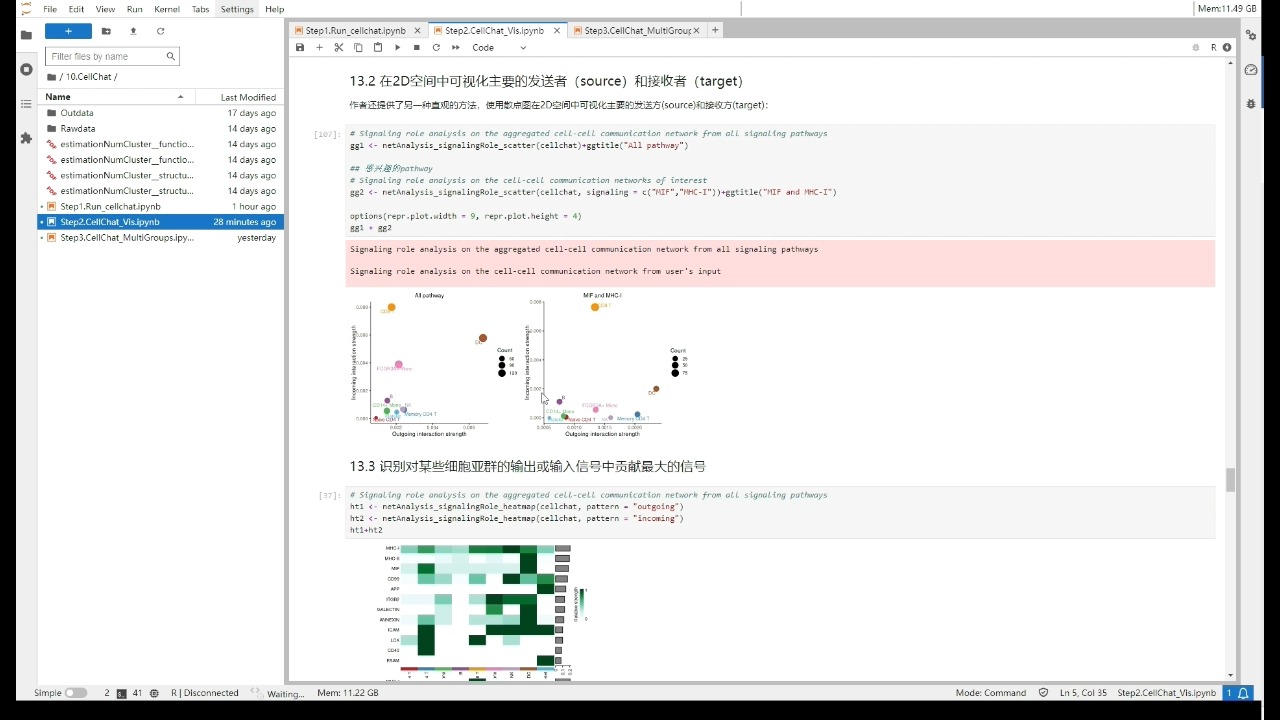Image resolution: width=1280 pixels, height=720 pixels.
Task: Insert a cell below with the plus icon
Action: [319, 47]
